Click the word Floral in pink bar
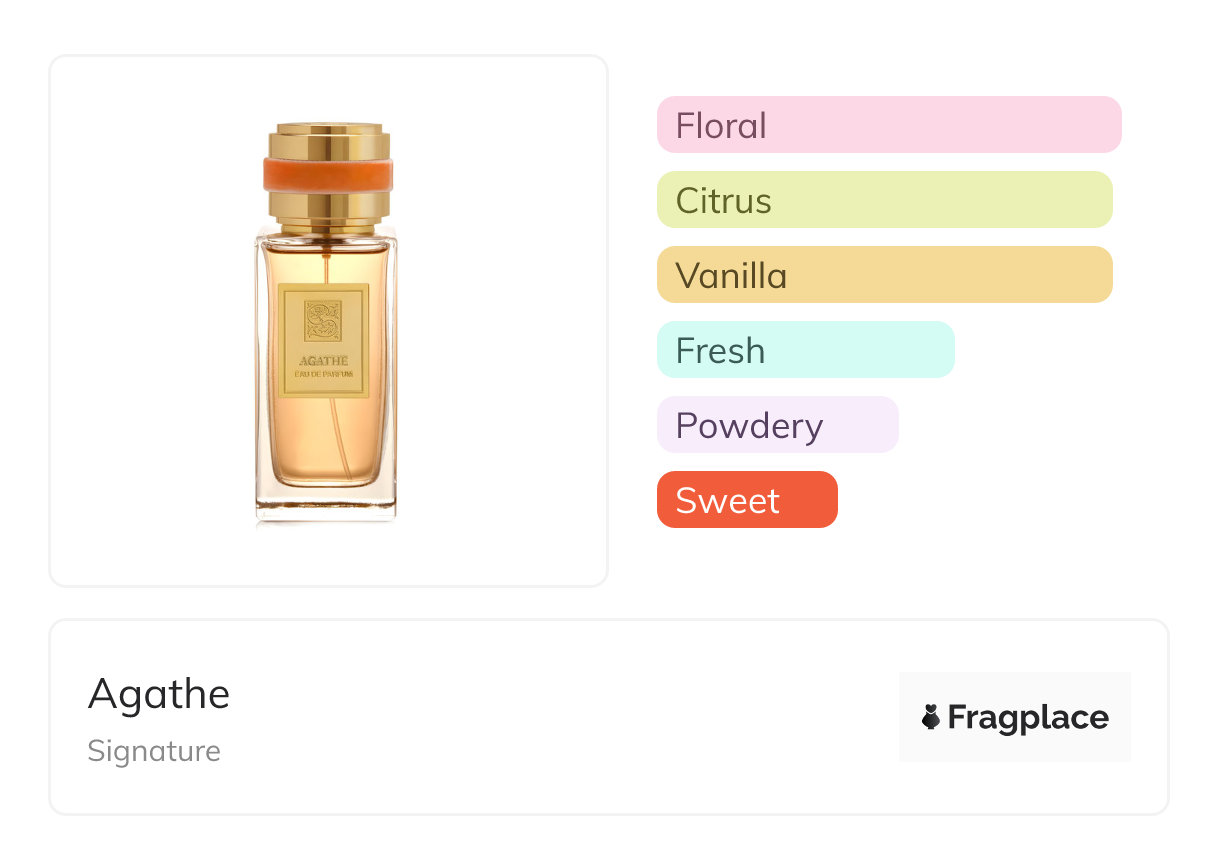 pyautogui.click(x=721, y=126)
